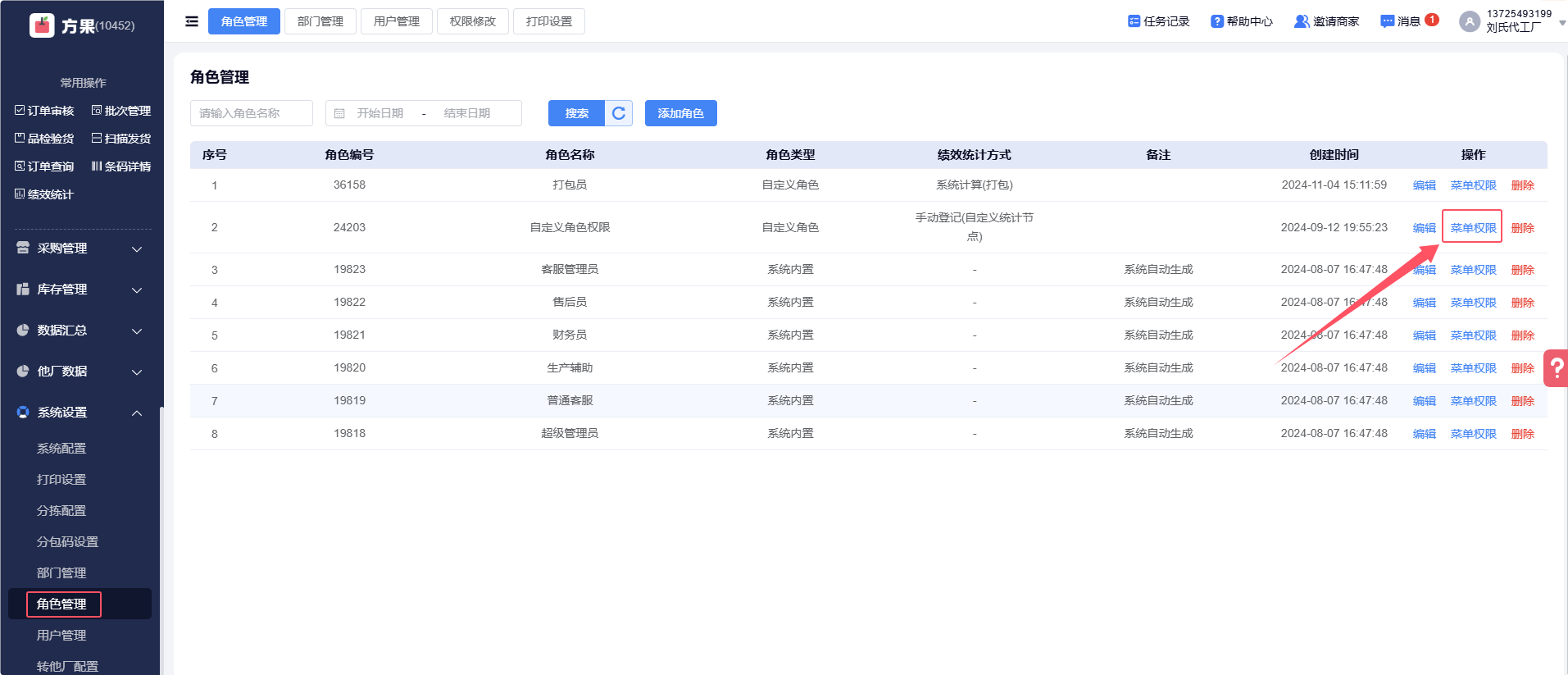1568x675 pixels.
Task: Open 订单审核 shortcut in sidebar
Action: [44, 111]
